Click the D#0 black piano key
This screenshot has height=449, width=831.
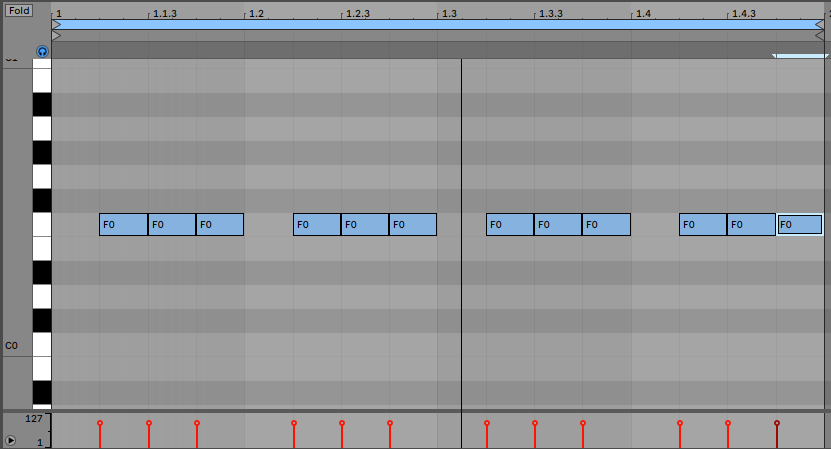coord(42,272)
